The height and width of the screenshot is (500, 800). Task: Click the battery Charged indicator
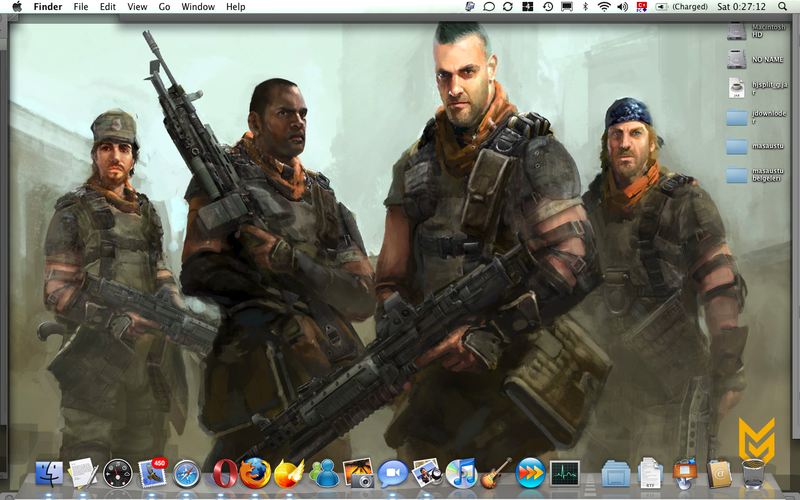[x=682, y=7]
